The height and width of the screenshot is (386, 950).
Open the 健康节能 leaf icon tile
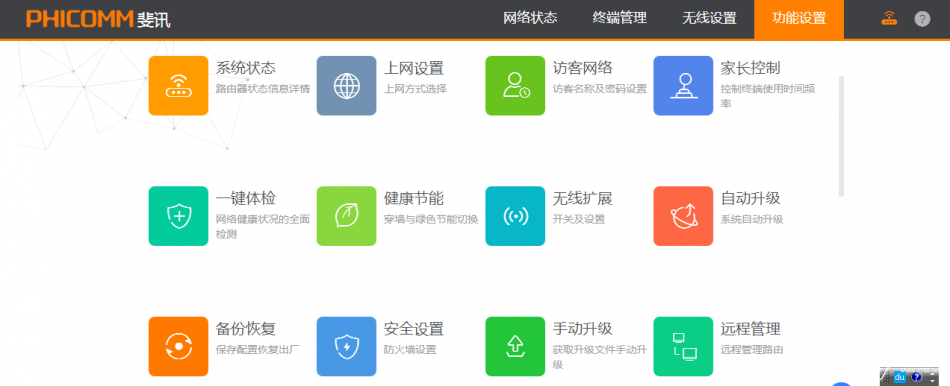(x=347, y=216)
